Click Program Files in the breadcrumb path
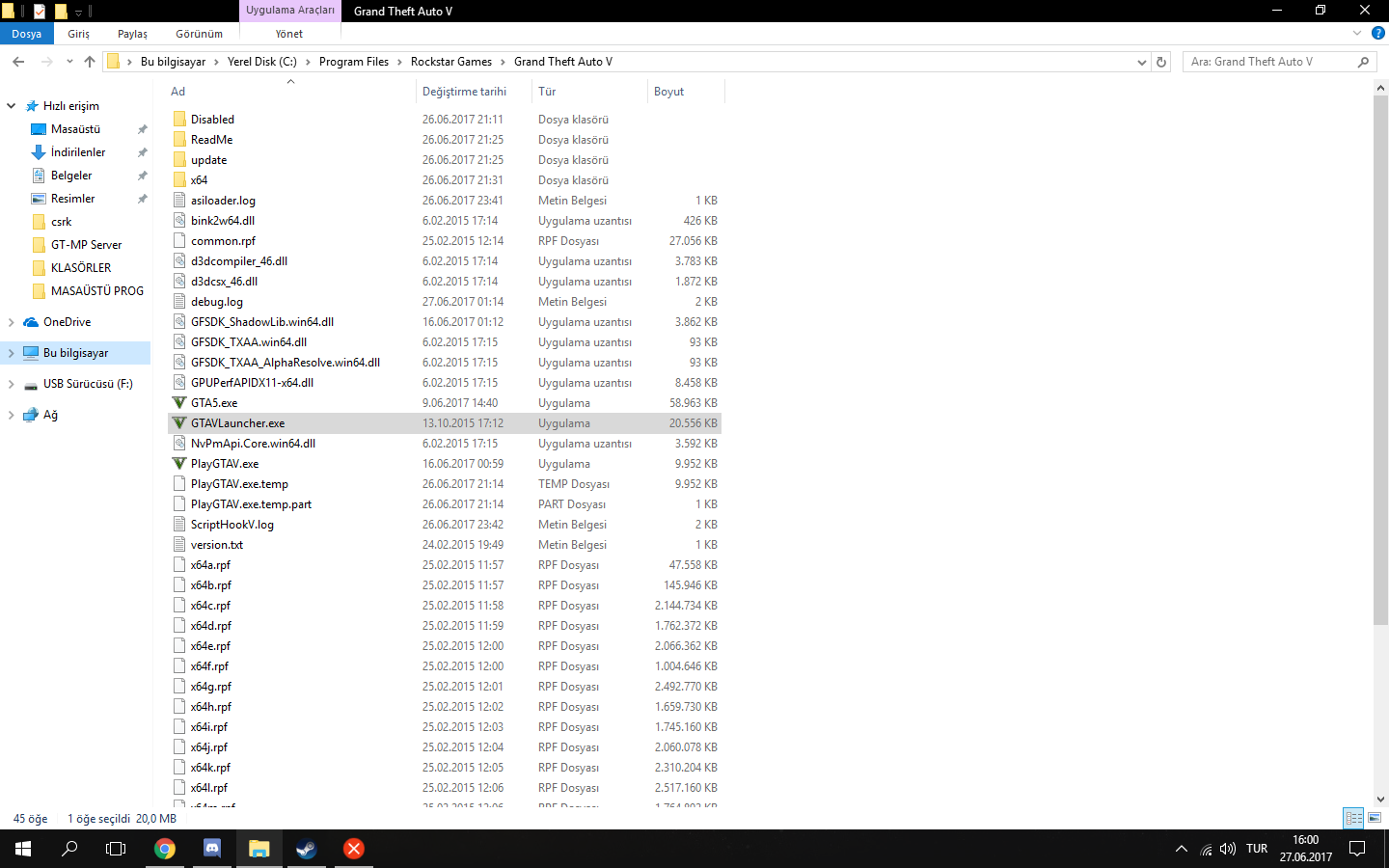Viewport: 1389px width, 868px height. tap(354, 62)
